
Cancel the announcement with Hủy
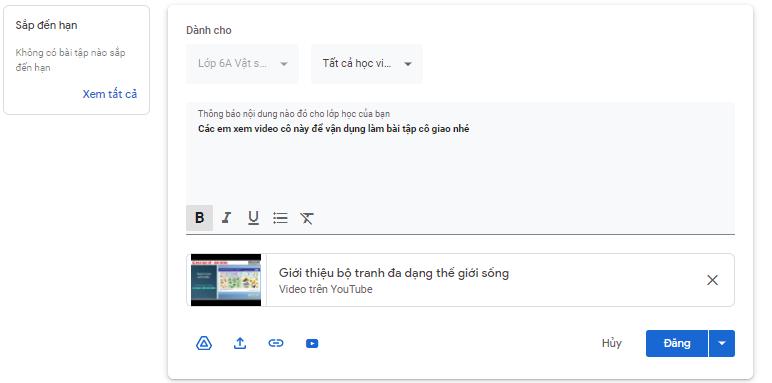(611, 343)
